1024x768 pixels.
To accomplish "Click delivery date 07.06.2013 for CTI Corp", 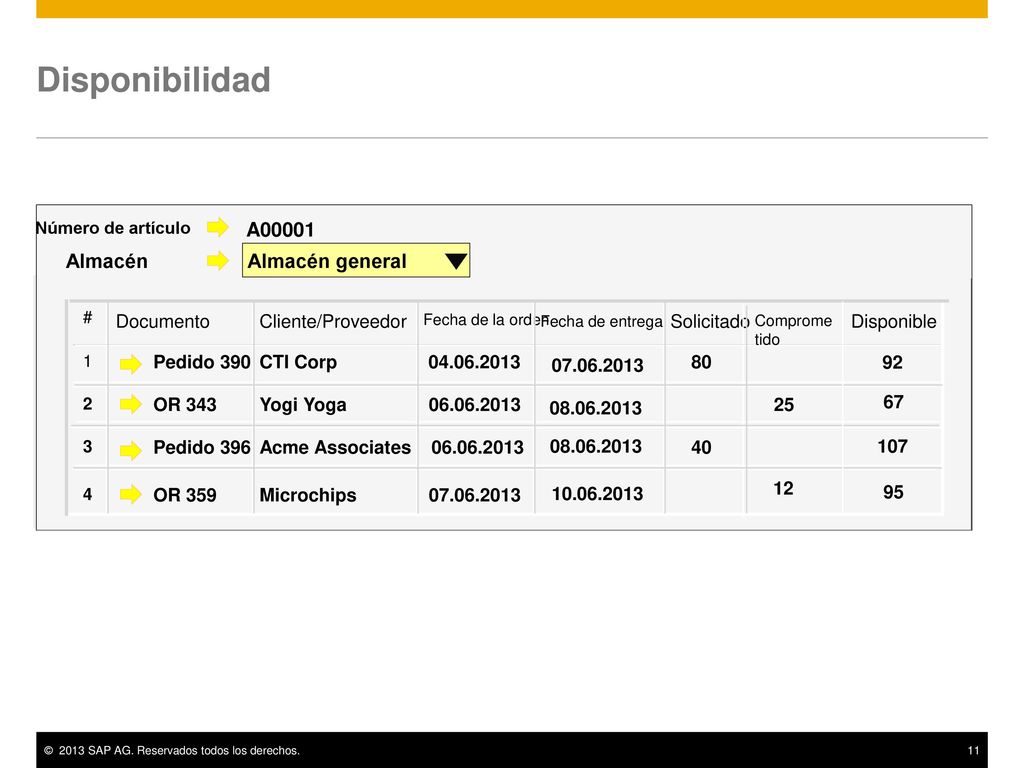I will pos(597,365).
